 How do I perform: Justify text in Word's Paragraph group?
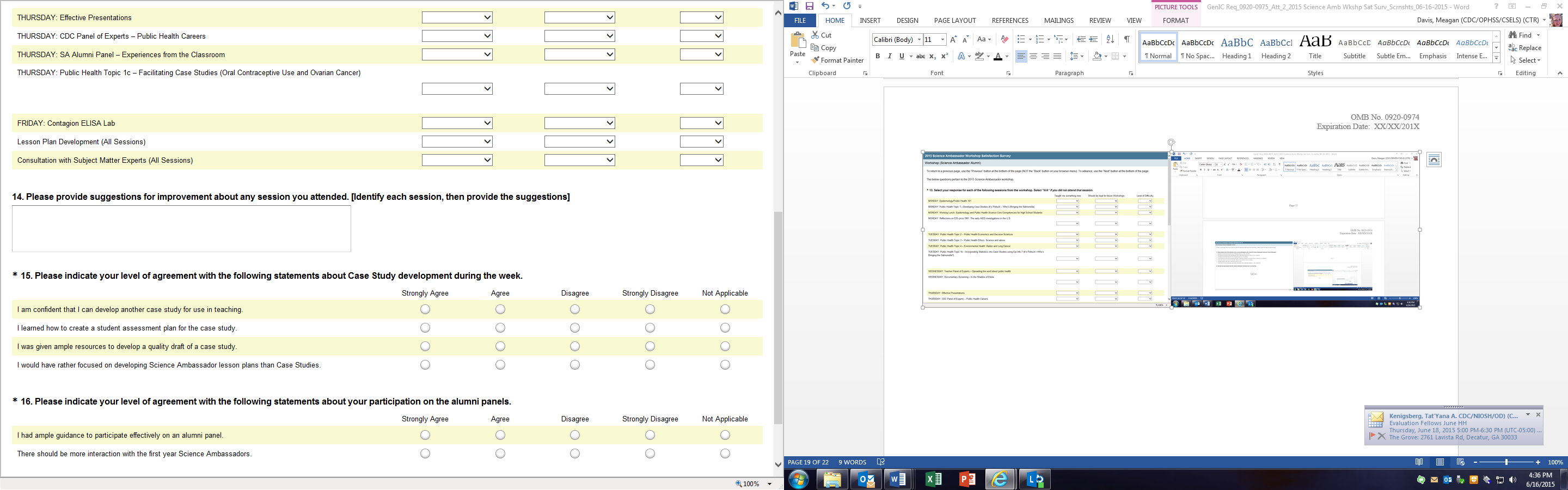(1057, 56)
